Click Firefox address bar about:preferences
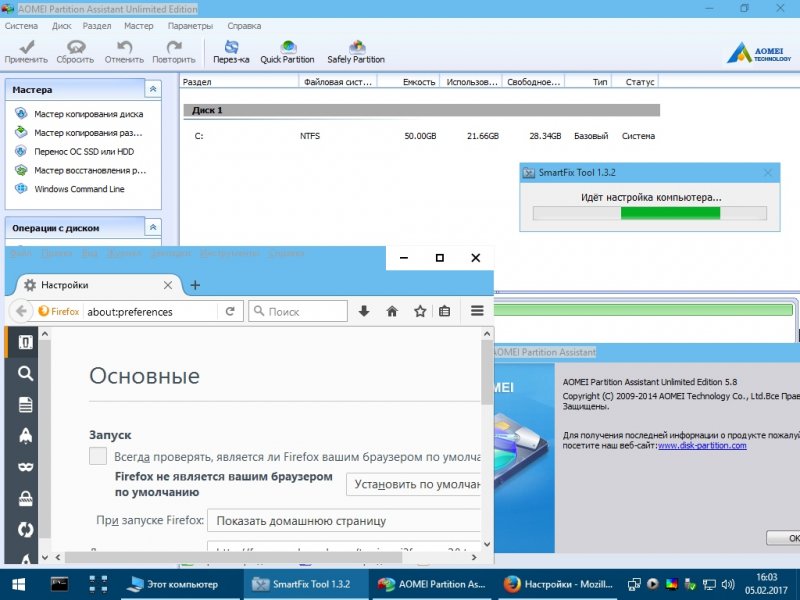Viewport: 800px width, 600px height. click(x=151, y=312)
